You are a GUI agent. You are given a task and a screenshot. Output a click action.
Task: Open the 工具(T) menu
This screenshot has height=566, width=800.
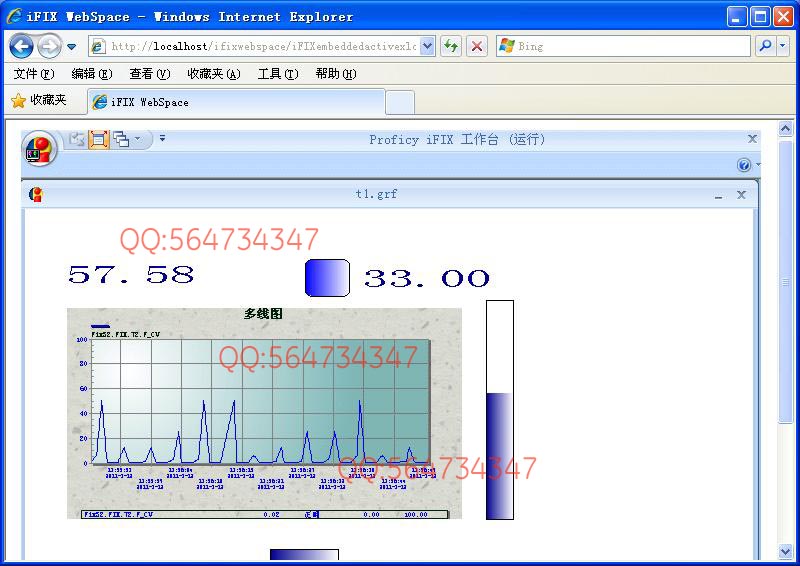278,74
